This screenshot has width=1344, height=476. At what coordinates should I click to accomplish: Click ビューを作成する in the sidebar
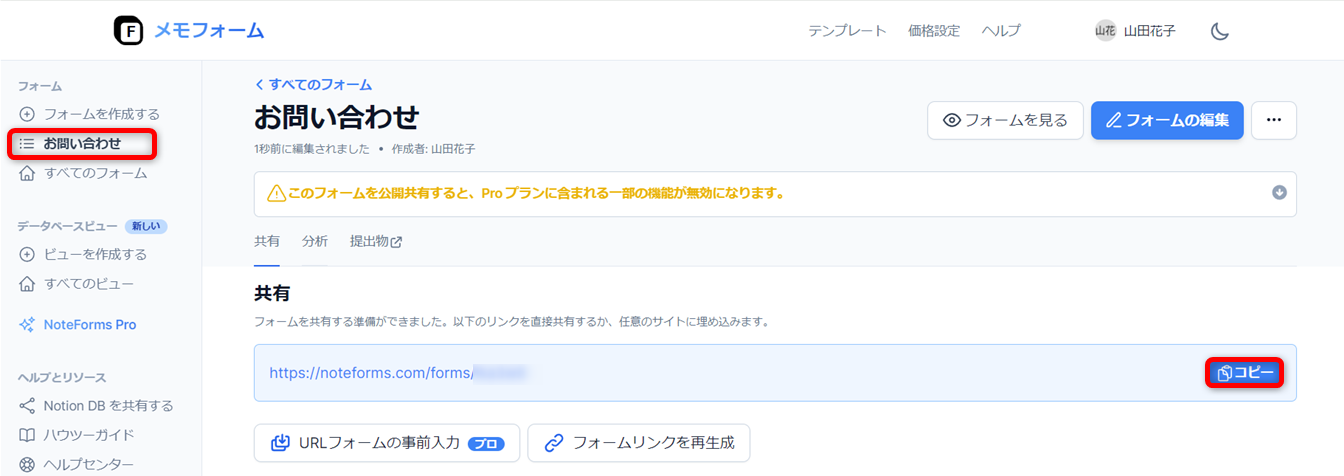(95, 254)
